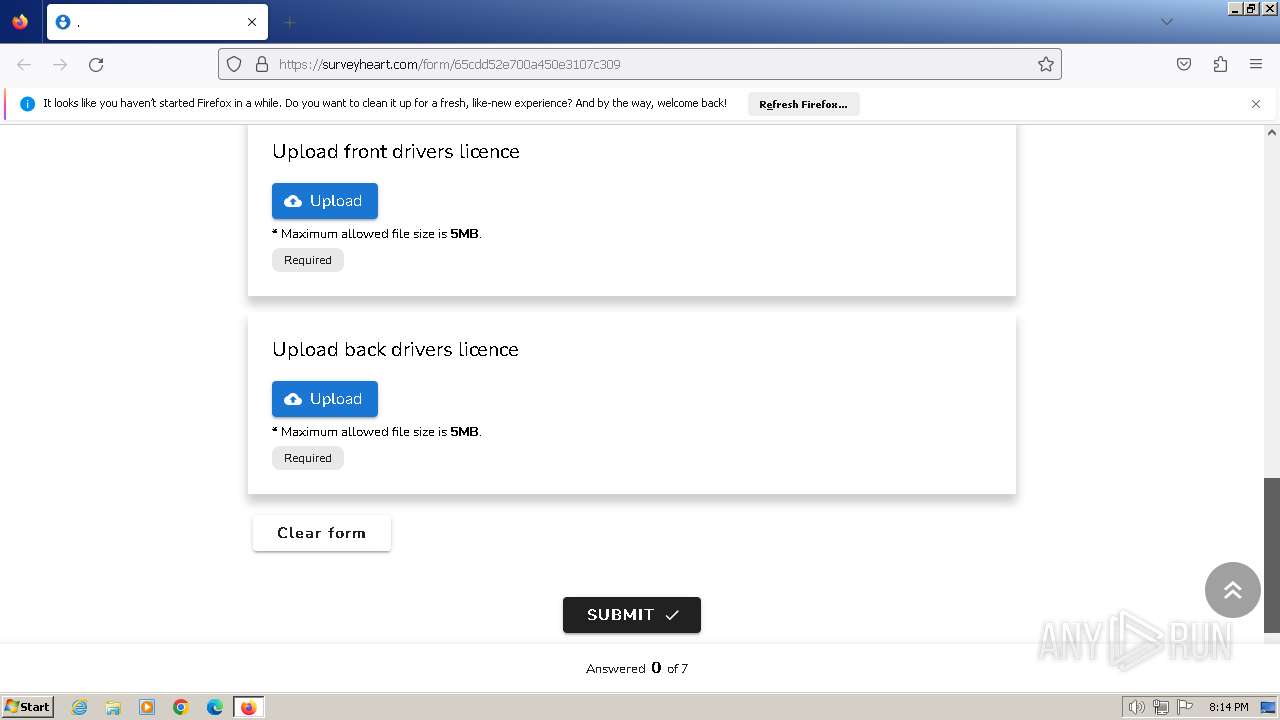Click the 8:14 PM system clock
The width and height of the screenshot is (1280, 720).
pyautogui.click(x=1228, y=707)
